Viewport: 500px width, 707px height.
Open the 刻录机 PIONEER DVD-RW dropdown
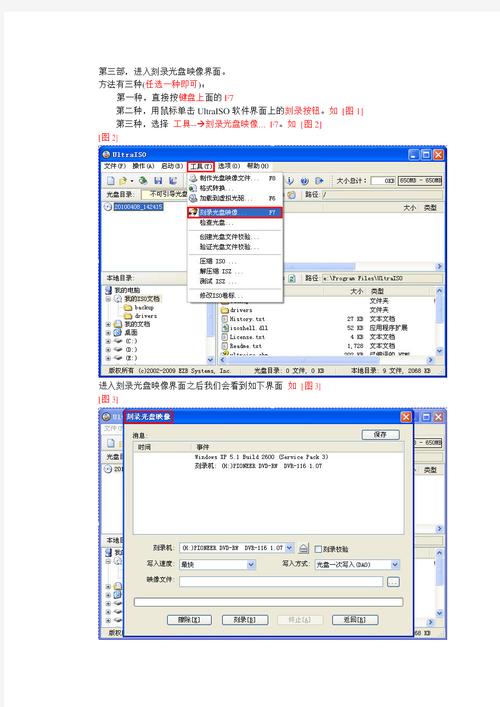289,548
